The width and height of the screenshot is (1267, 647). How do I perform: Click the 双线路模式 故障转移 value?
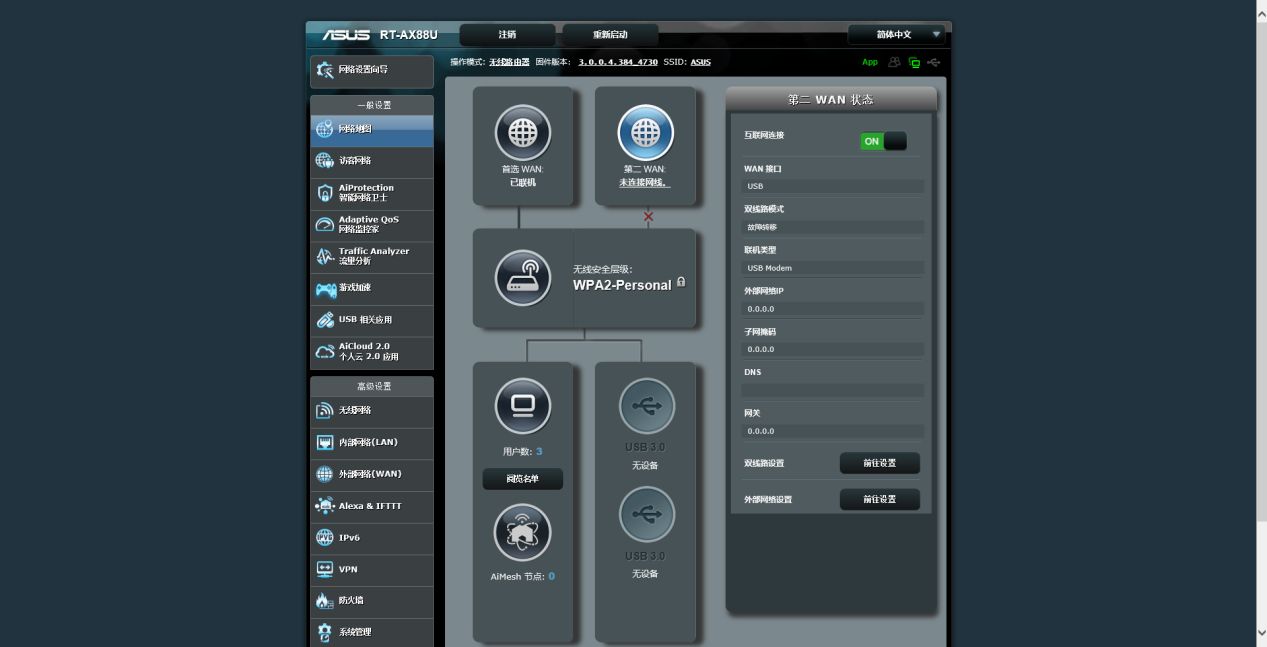click(833, 227)
